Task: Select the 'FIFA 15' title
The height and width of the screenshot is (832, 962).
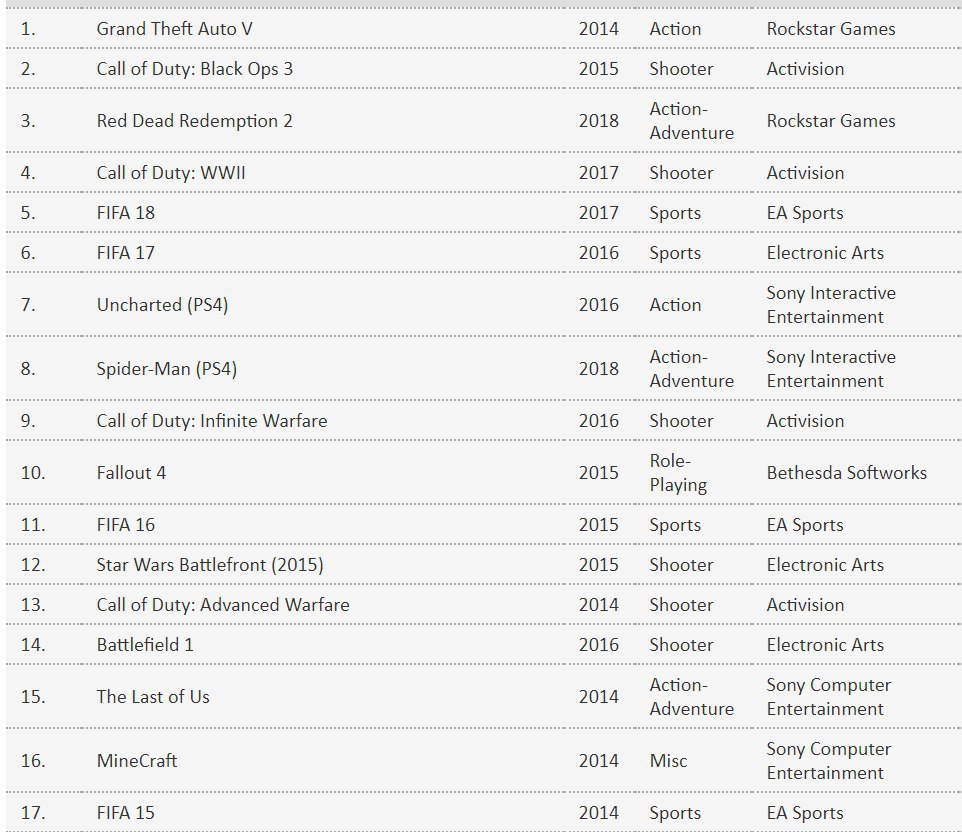Action: (126, 813)
